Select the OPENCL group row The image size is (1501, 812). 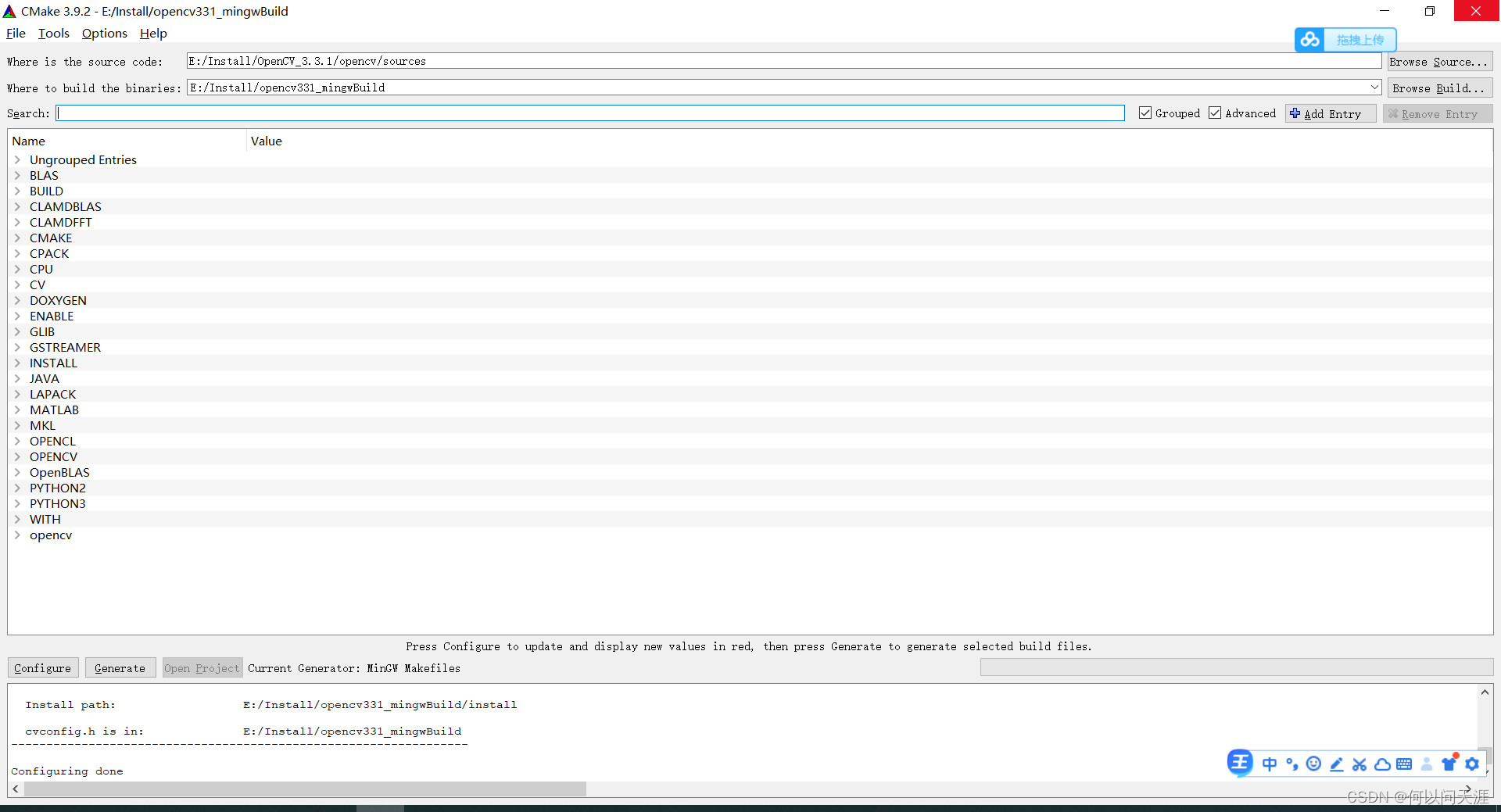click(750, 441)
